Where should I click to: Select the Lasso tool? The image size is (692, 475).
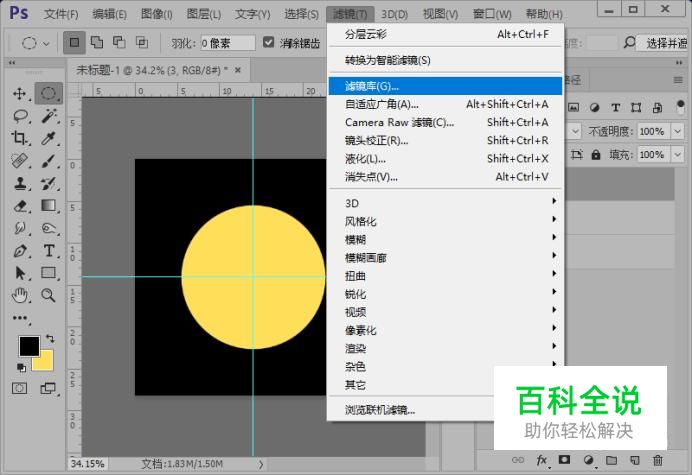pos(20,116)
